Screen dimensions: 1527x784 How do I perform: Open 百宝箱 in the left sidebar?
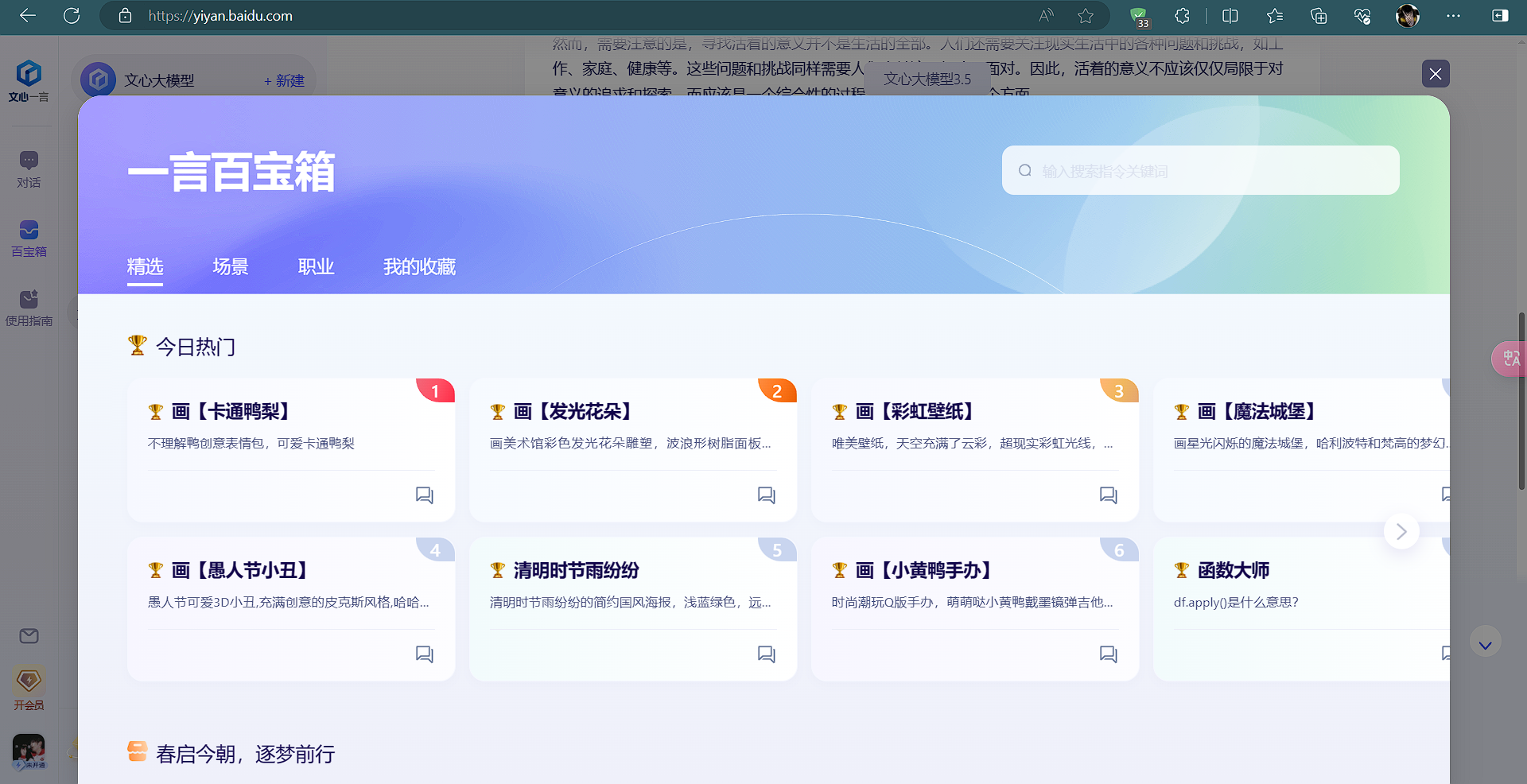(29, 239)
